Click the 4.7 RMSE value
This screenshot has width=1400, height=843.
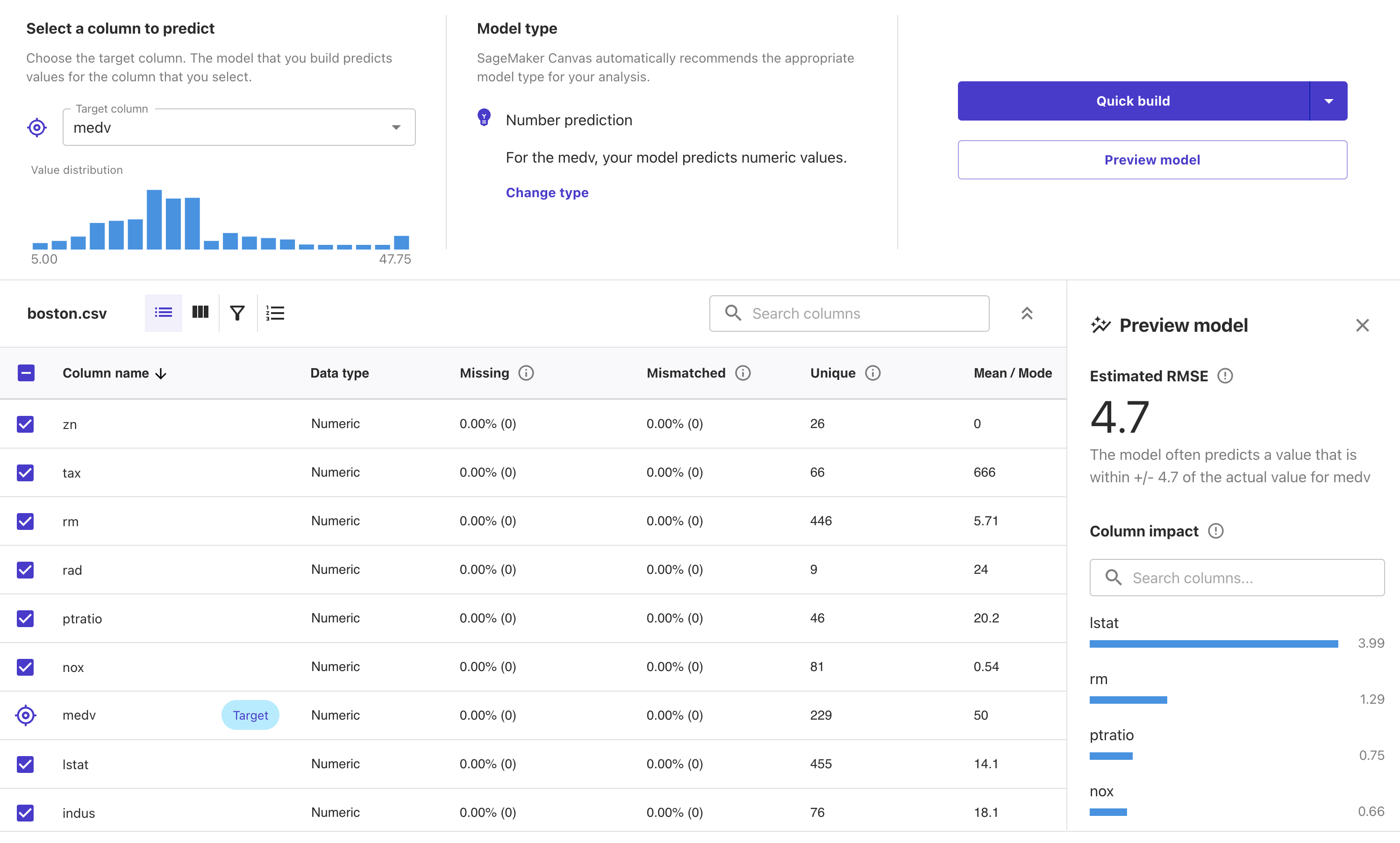(x=1120, y=417)
